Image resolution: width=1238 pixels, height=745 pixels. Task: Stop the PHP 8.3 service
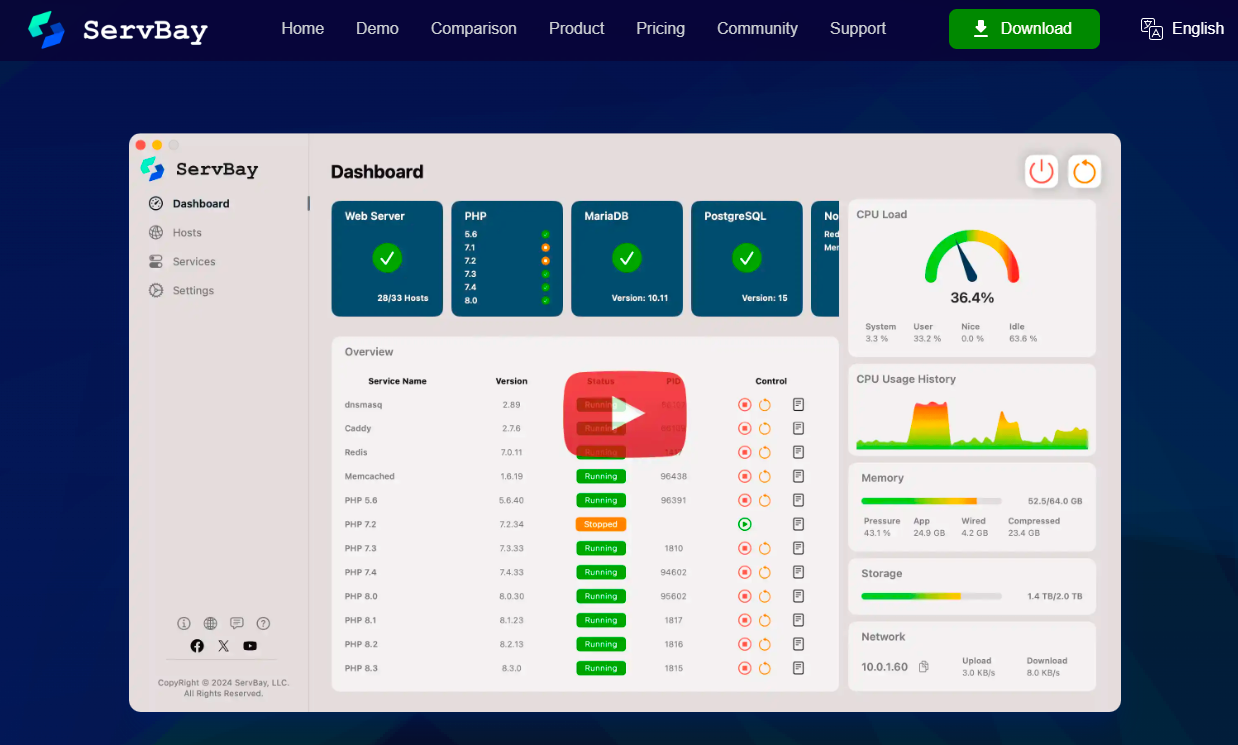tap(744, 668)
